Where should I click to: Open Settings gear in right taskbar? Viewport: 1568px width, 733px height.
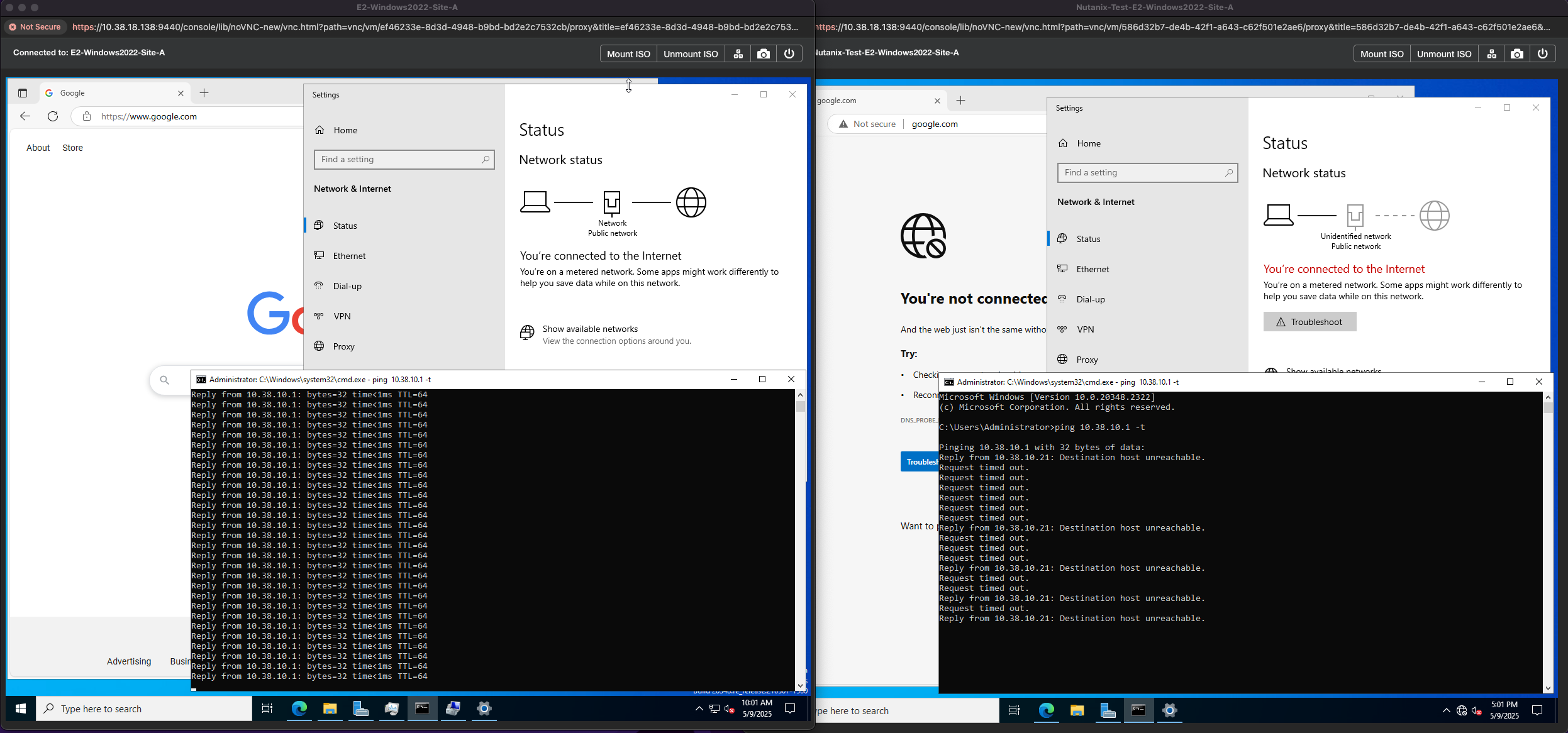click(1169, 710)
